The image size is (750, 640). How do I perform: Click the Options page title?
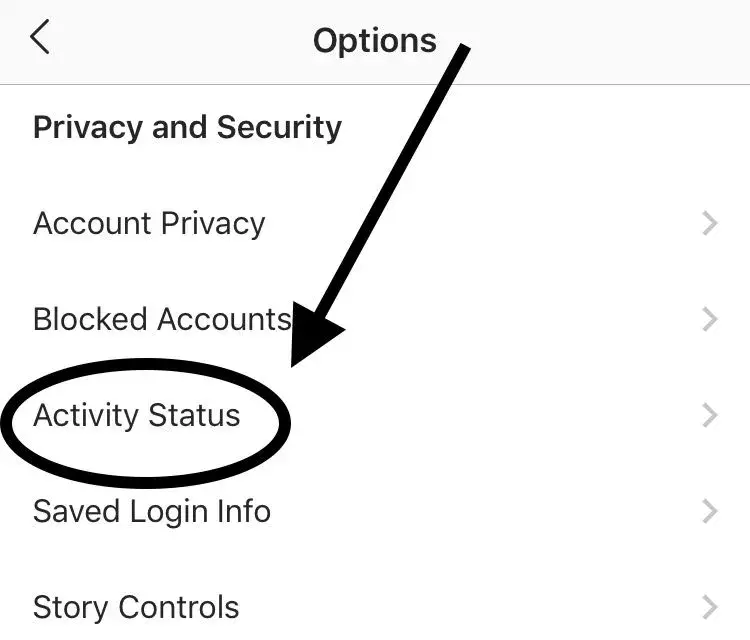[x=374, y=40]
